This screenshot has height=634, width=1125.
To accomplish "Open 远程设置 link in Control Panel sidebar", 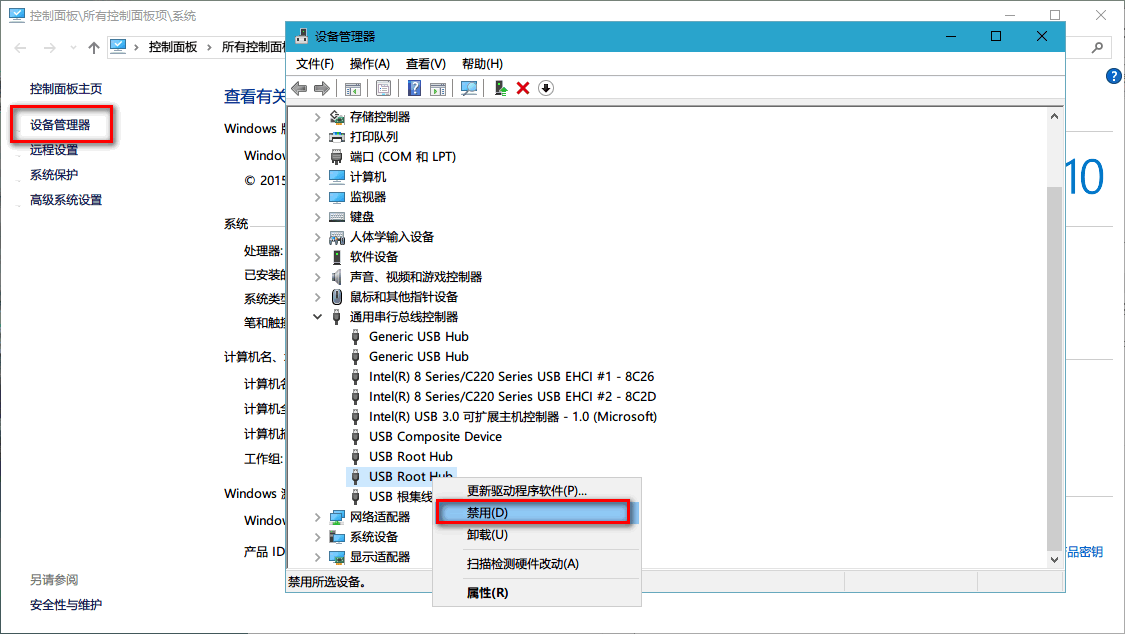I will coord(54,150).
